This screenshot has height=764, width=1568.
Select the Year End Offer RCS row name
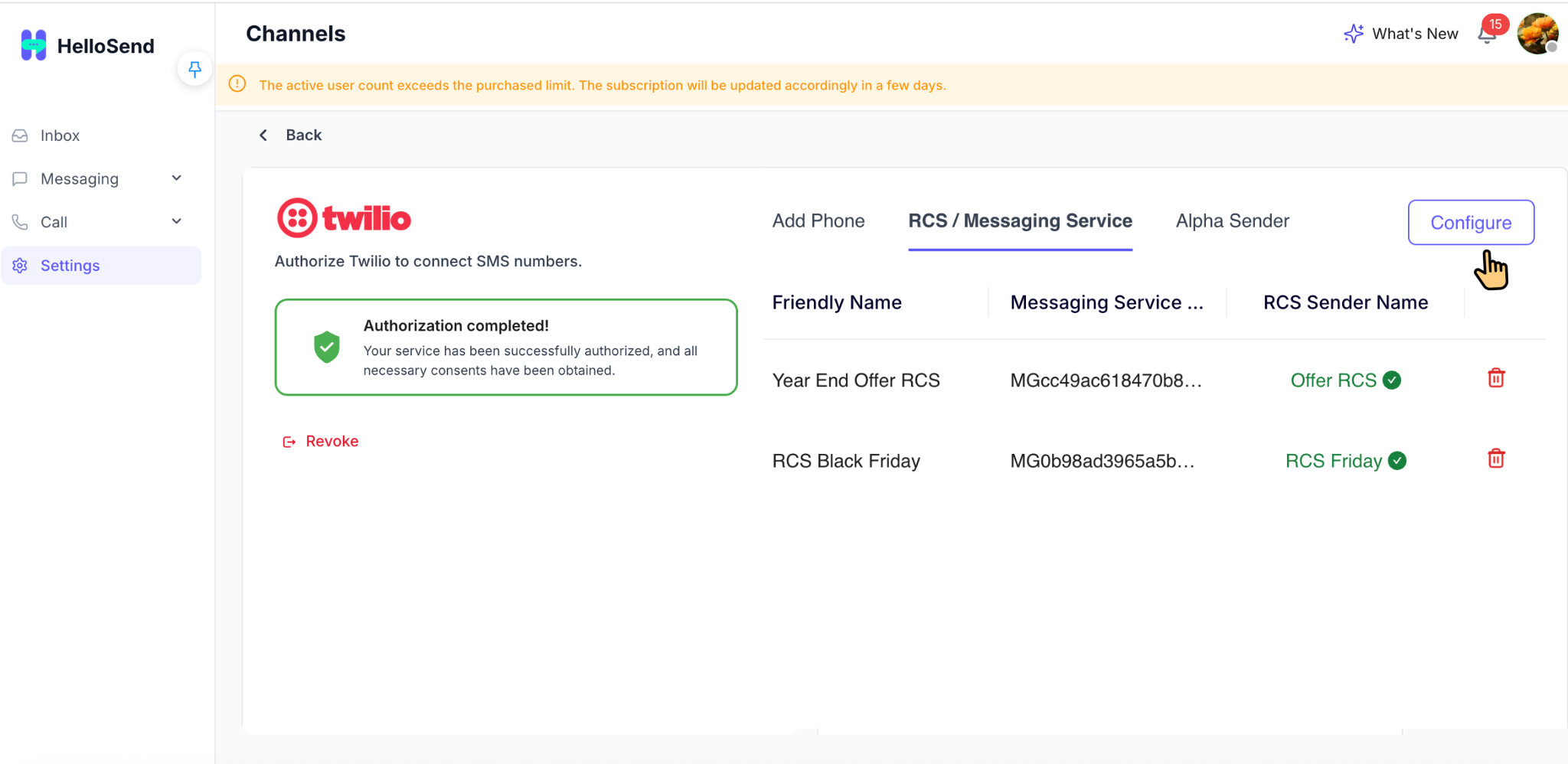point(856,380)
